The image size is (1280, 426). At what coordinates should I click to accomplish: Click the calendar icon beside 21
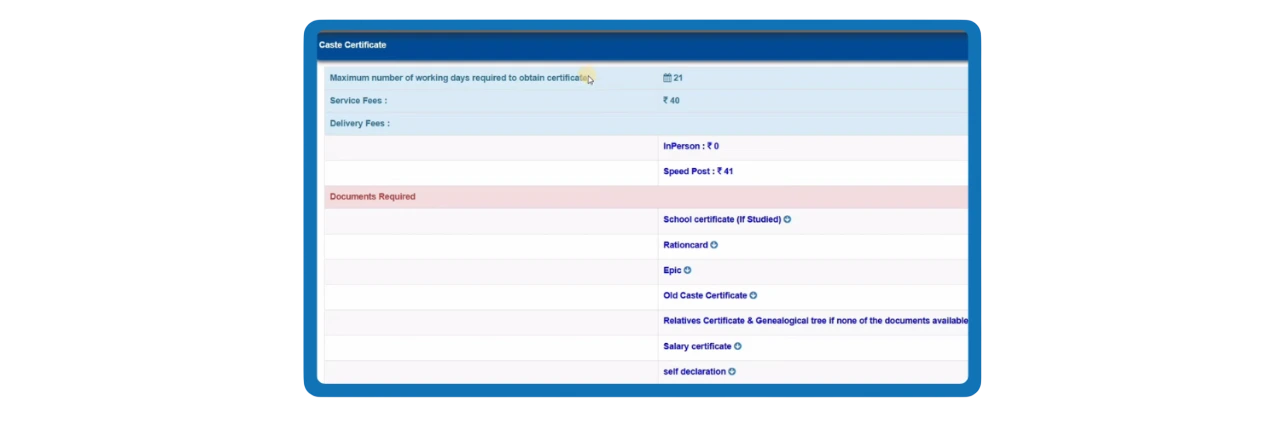[x=667, y=78]
